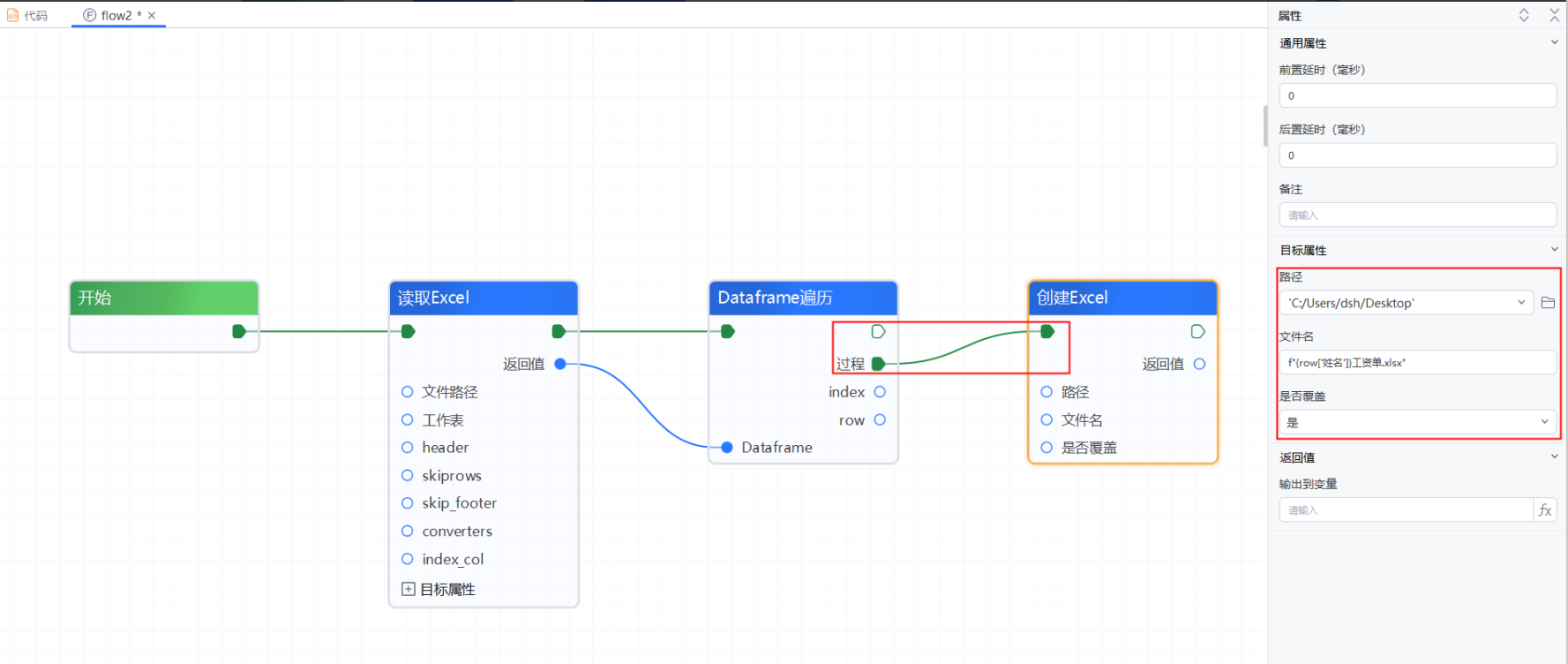Close the flow2 tab
The image size is (1568, 664).
coord(152,15)
